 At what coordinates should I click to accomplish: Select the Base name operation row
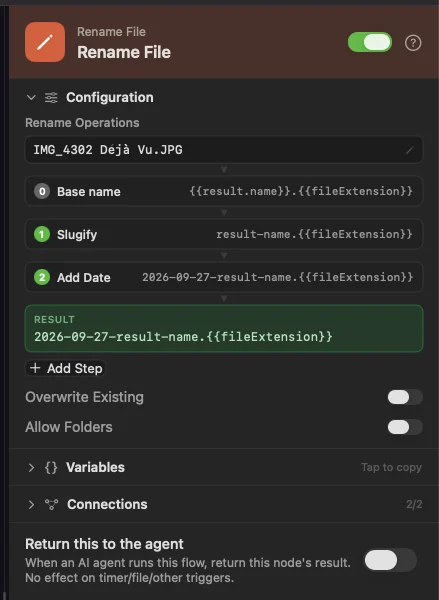pos(224,191)
